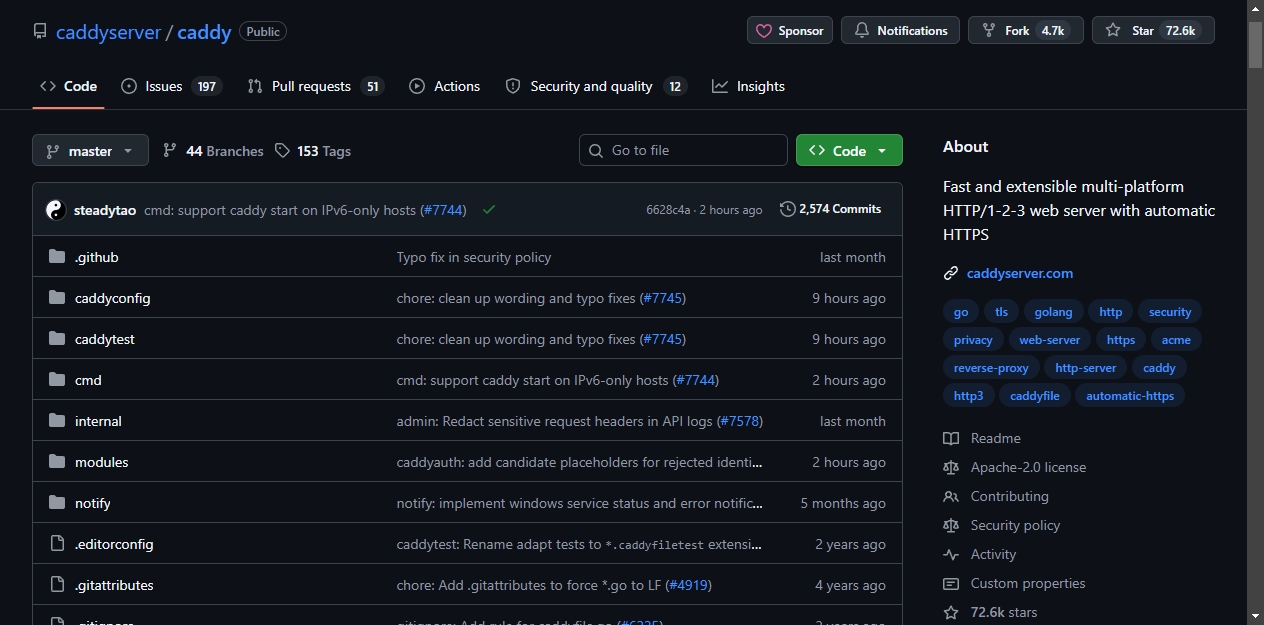Select the 'security' topic tag
Screen dimensions: 1264x625
pyautogui.click(x=1170, y=312)
